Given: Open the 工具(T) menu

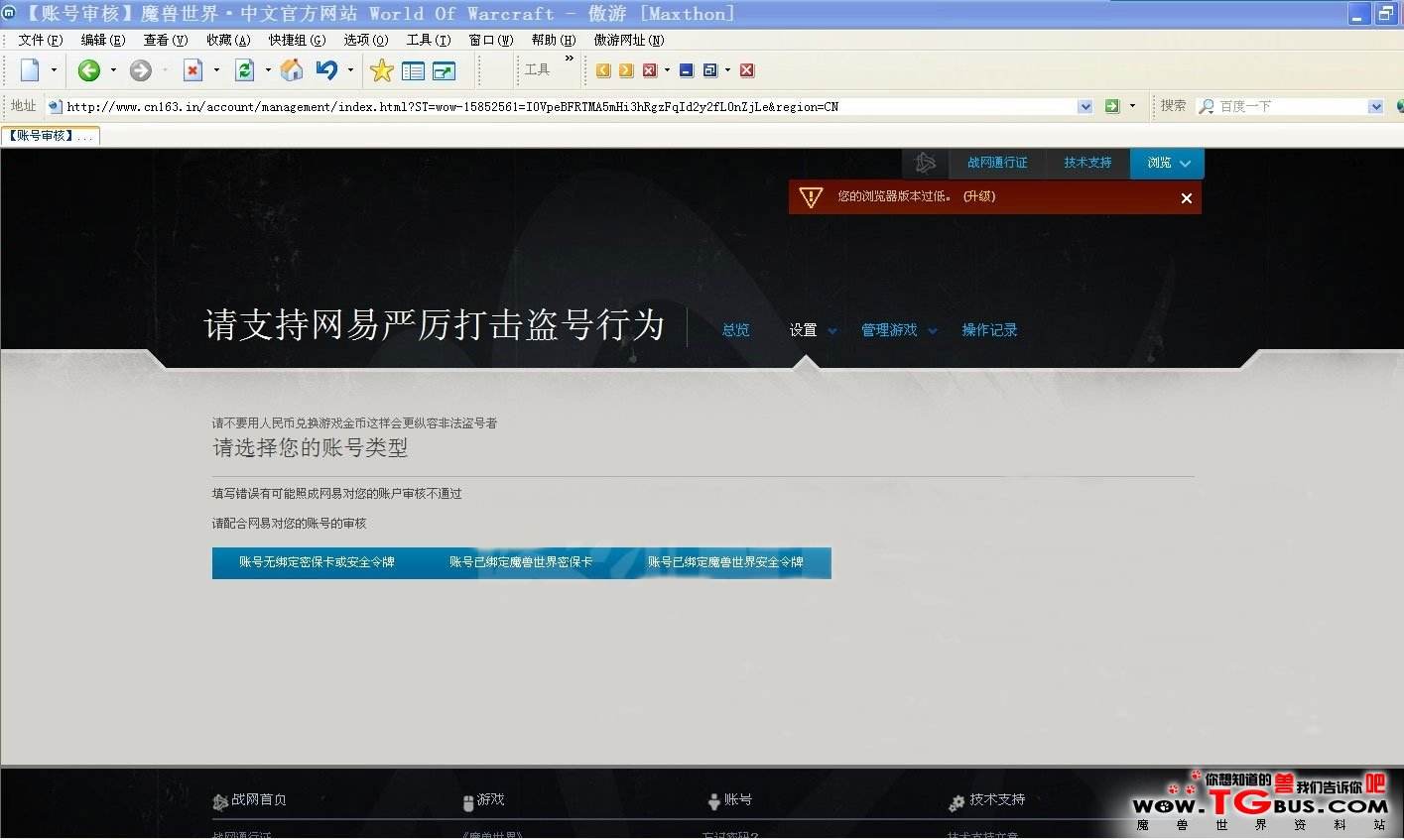Looking at the screenshot, I should [429, 41].
